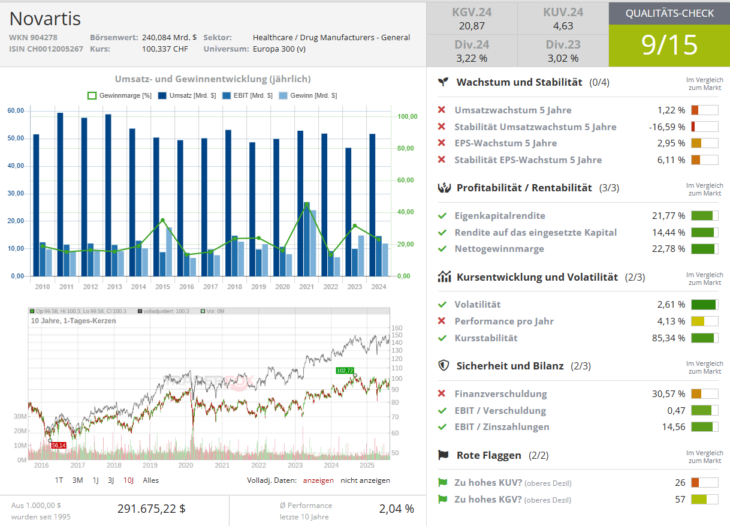
Task: Click green check icon next to Volatilität
Action: click(442, 304)
